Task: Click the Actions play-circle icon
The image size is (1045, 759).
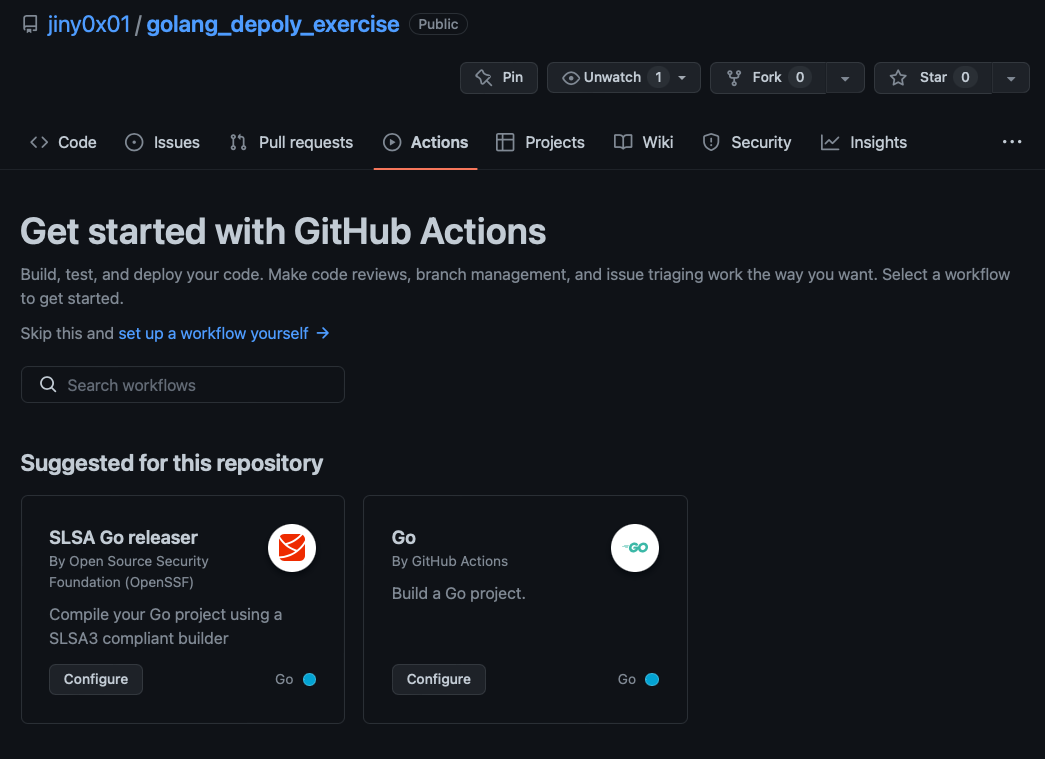Action: point(392,142)
